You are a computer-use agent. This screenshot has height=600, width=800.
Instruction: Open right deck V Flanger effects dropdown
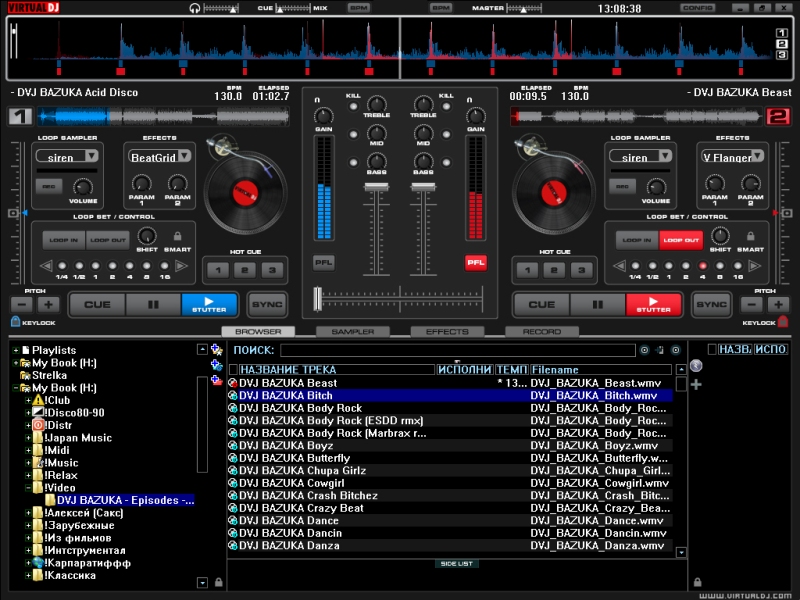758,156
